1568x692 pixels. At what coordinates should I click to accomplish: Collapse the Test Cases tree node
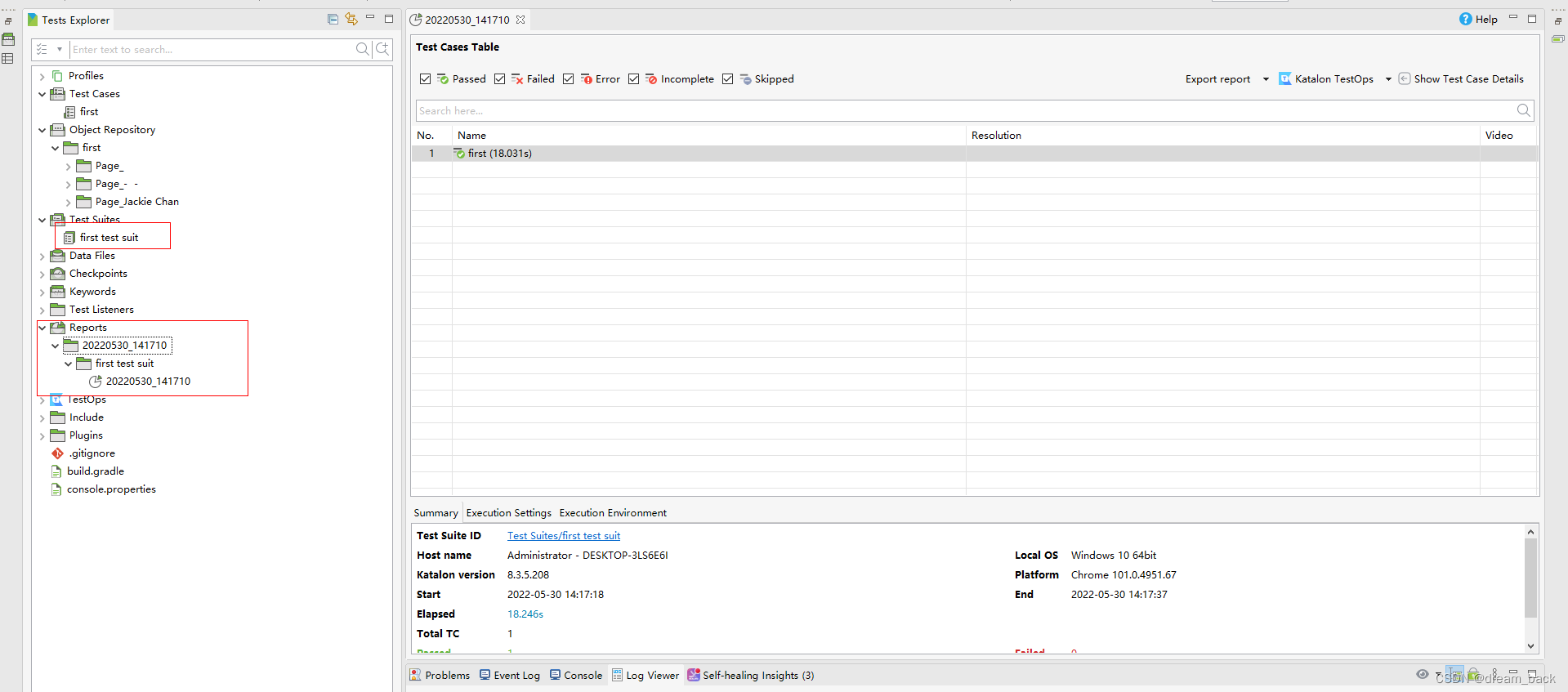[42, 94]
